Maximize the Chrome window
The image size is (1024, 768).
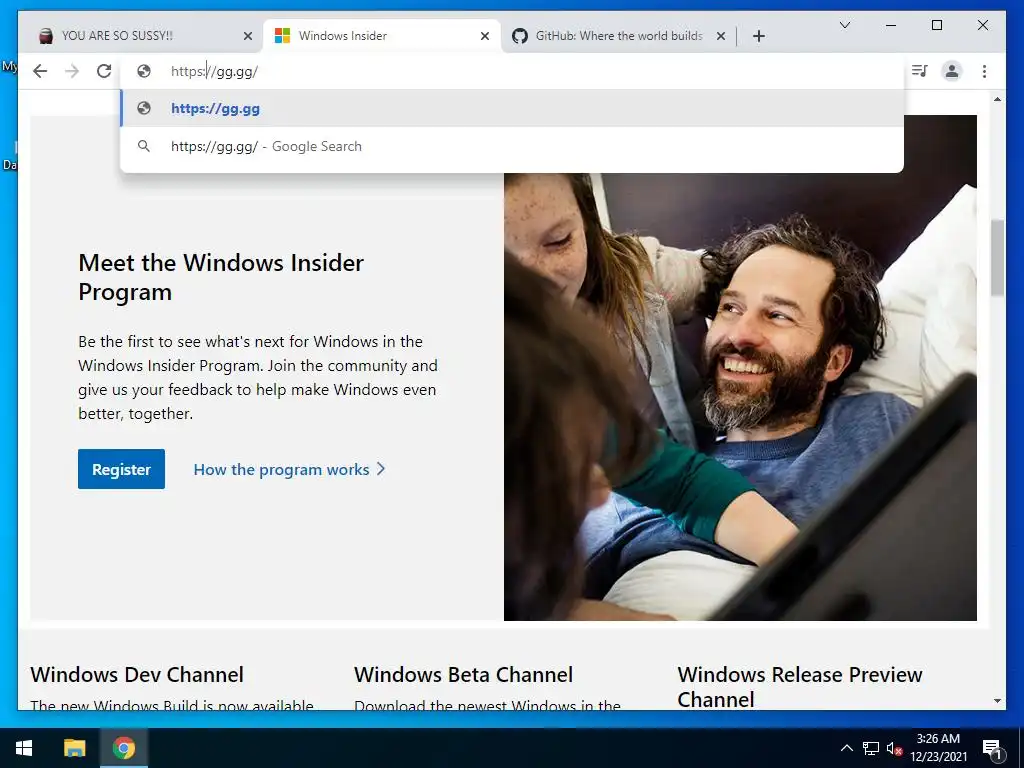pyautogui.click(x=936, y=25)
